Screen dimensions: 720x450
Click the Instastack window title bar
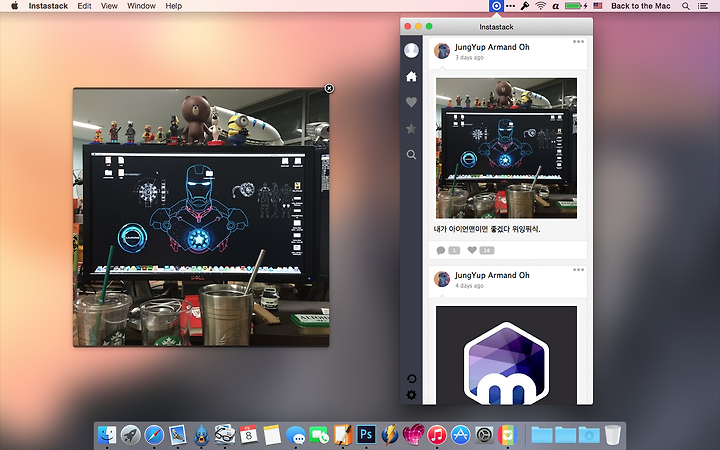(496, 27)
